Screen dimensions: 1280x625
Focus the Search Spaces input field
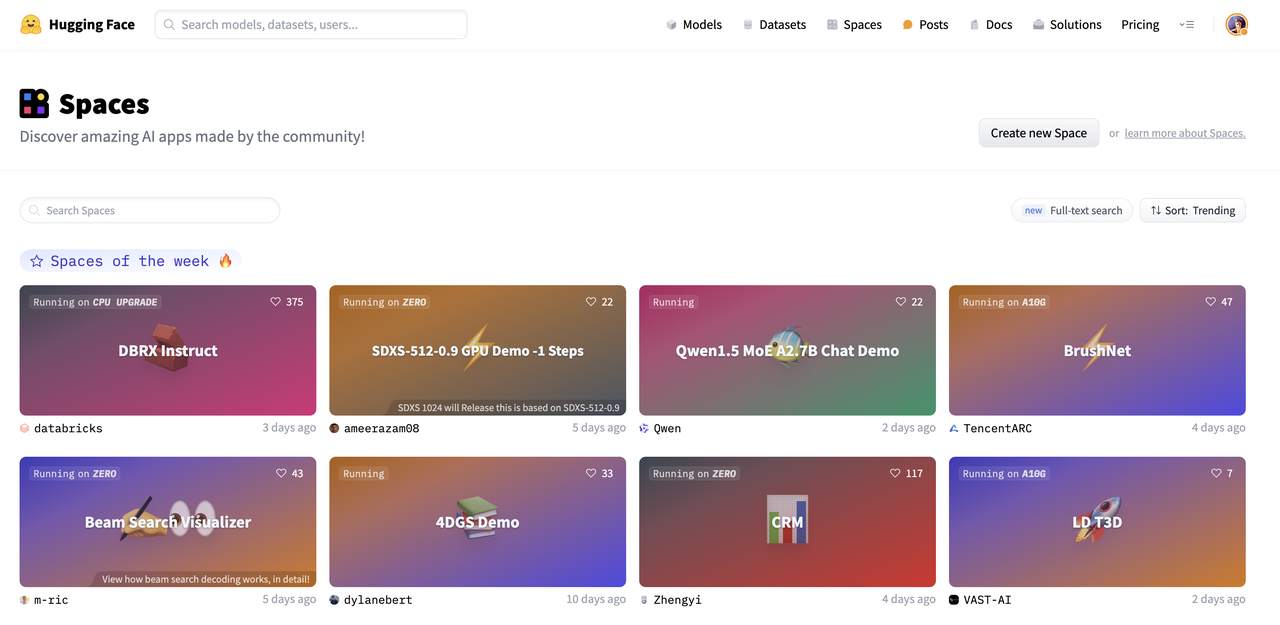click(150, 210)
